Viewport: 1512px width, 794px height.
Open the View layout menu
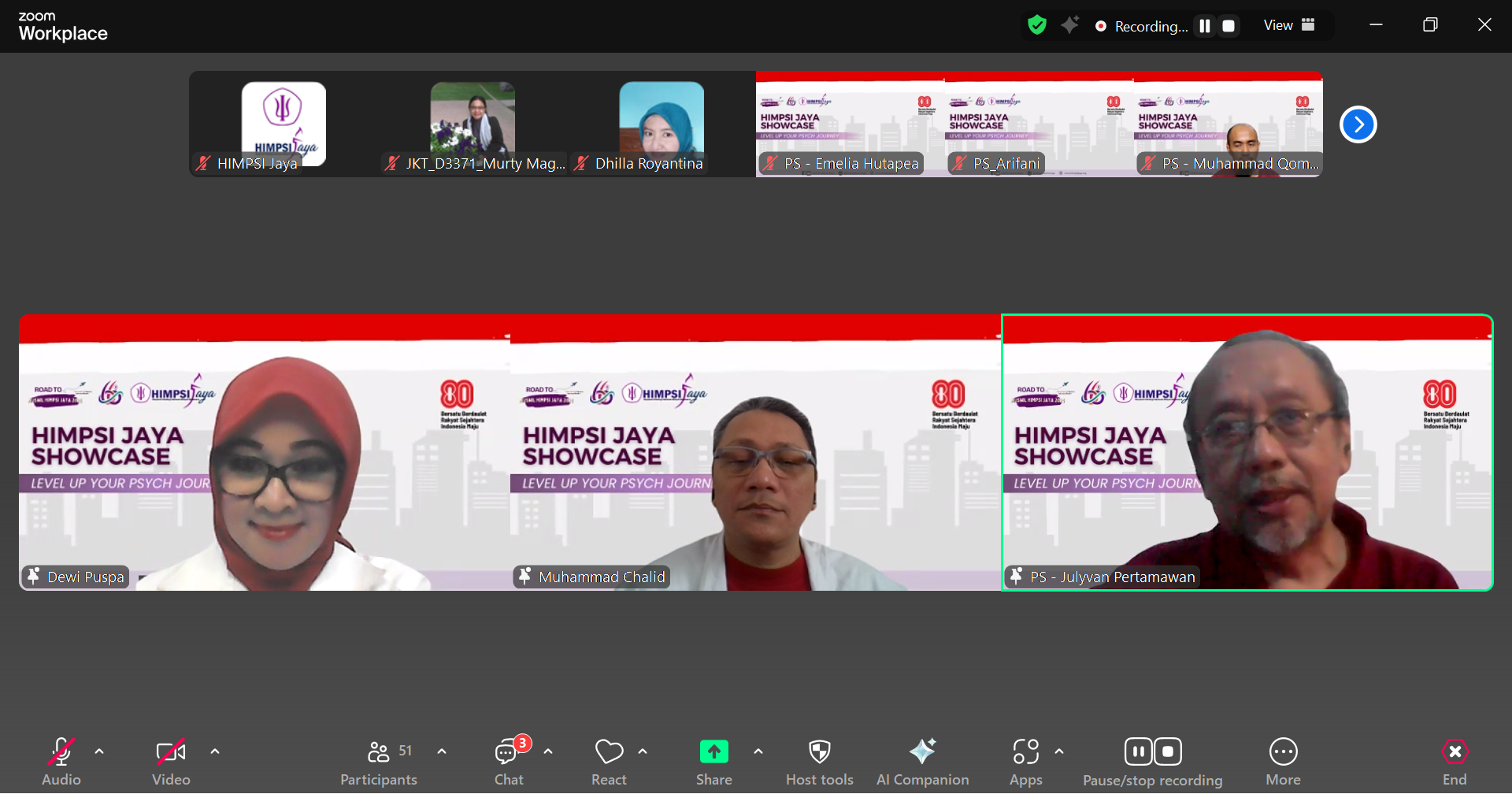click(1289, 25)
